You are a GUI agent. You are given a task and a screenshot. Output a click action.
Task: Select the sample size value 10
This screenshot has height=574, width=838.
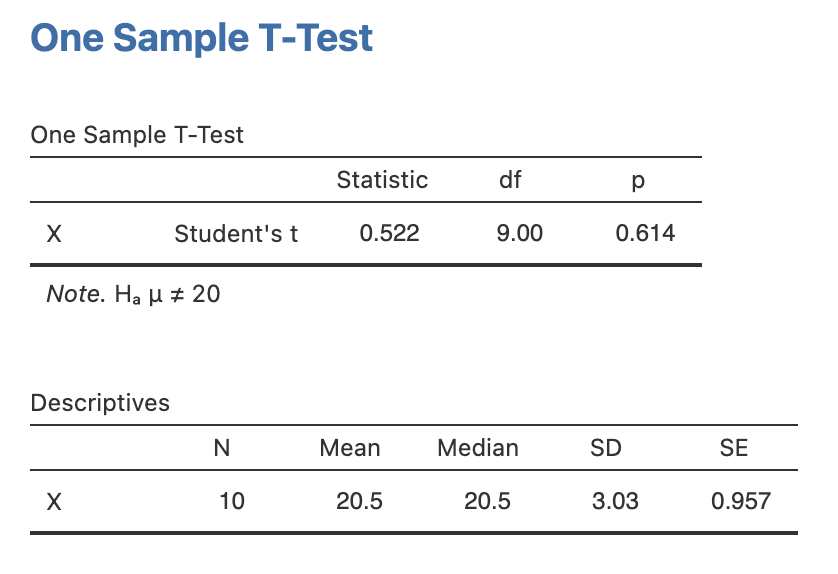(x=232, y=501)
